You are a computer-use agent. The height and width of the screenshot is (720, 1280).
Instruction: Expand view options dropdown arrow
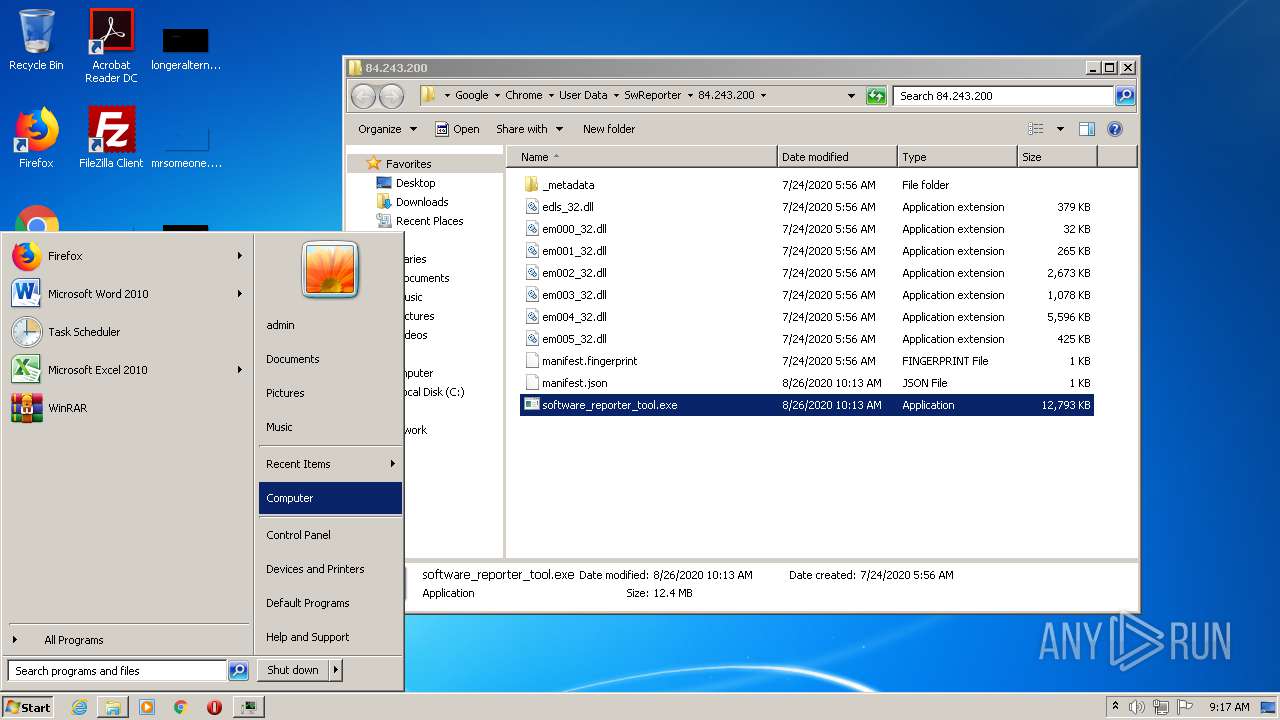tap(1060, 129)
